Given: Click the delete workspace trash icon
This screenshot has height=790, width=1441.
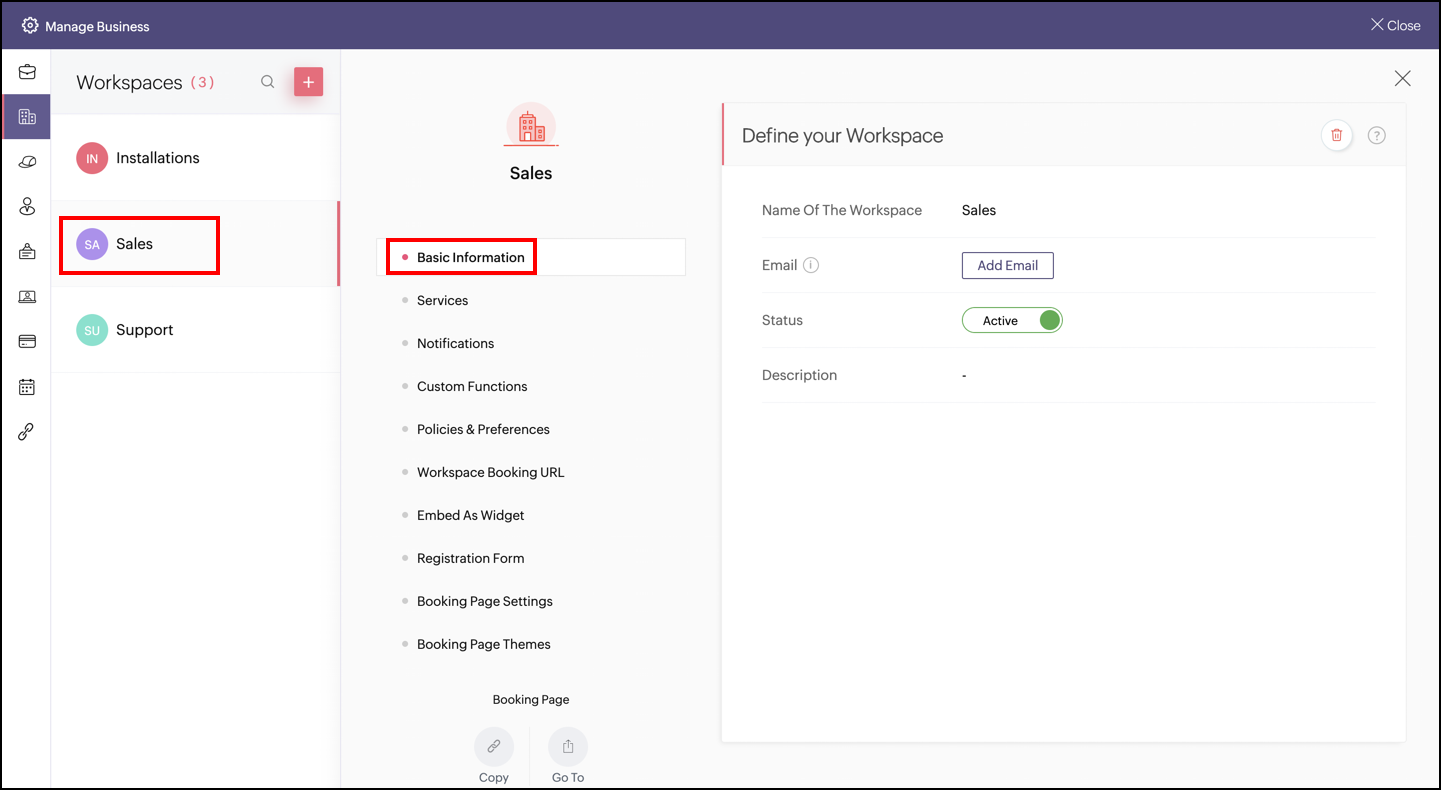Looking at the screenshot, I should (x=1337, y=135).
